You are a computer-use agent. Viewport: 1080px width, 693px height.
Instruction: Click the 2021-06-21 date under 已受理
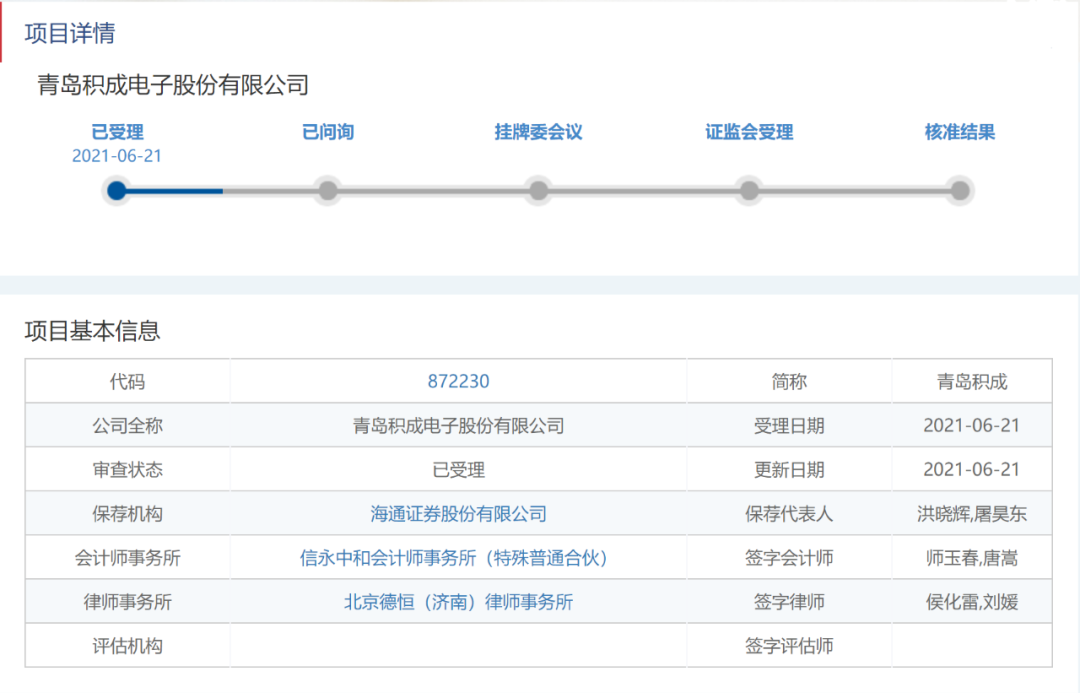(117, 156)
